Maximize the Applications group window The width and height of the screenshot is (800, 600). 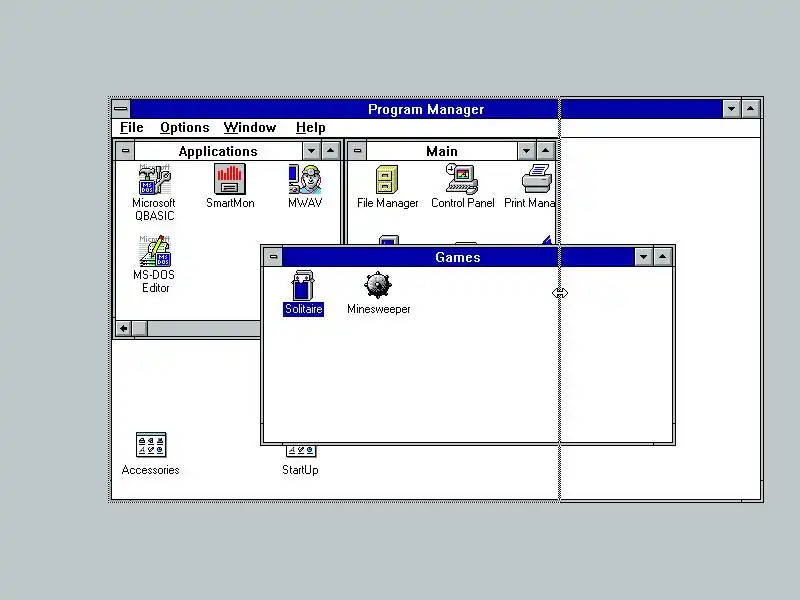coord(331,151)
